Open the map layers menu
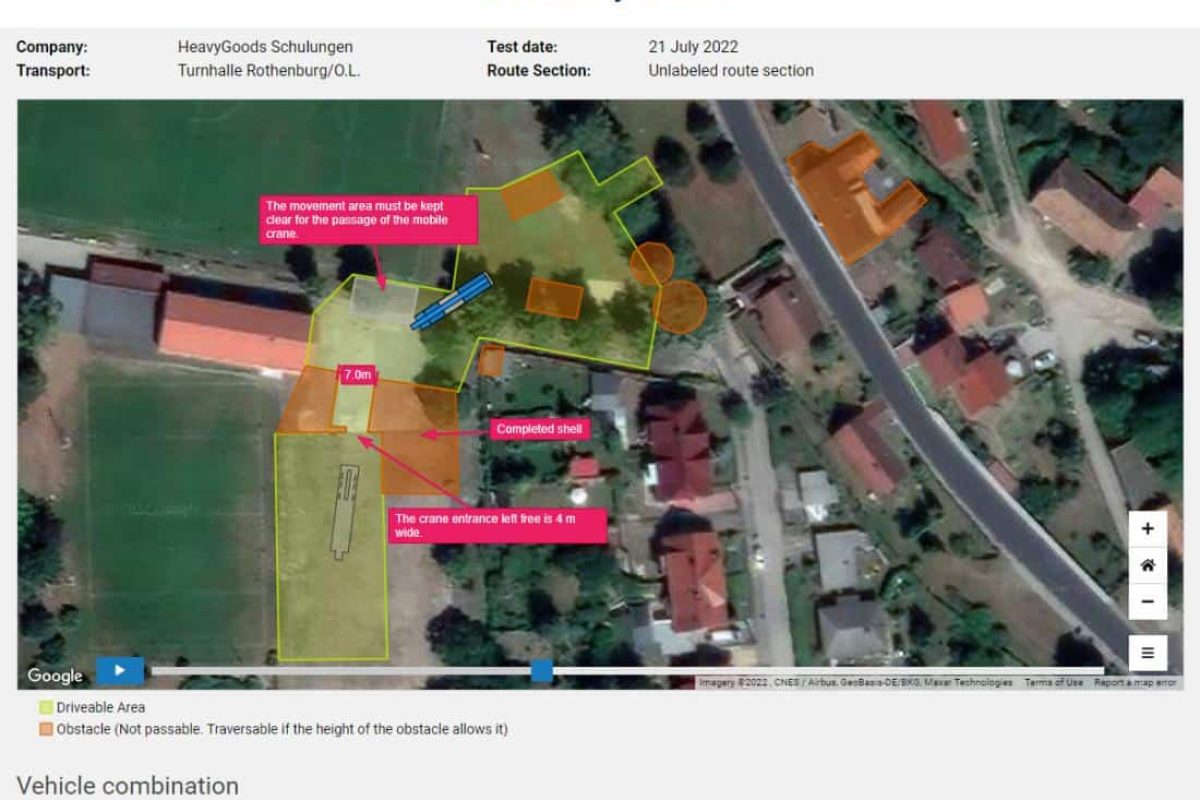This screenshot has height=800, width=1200. pyautogui.click(x=1147, y=653)
